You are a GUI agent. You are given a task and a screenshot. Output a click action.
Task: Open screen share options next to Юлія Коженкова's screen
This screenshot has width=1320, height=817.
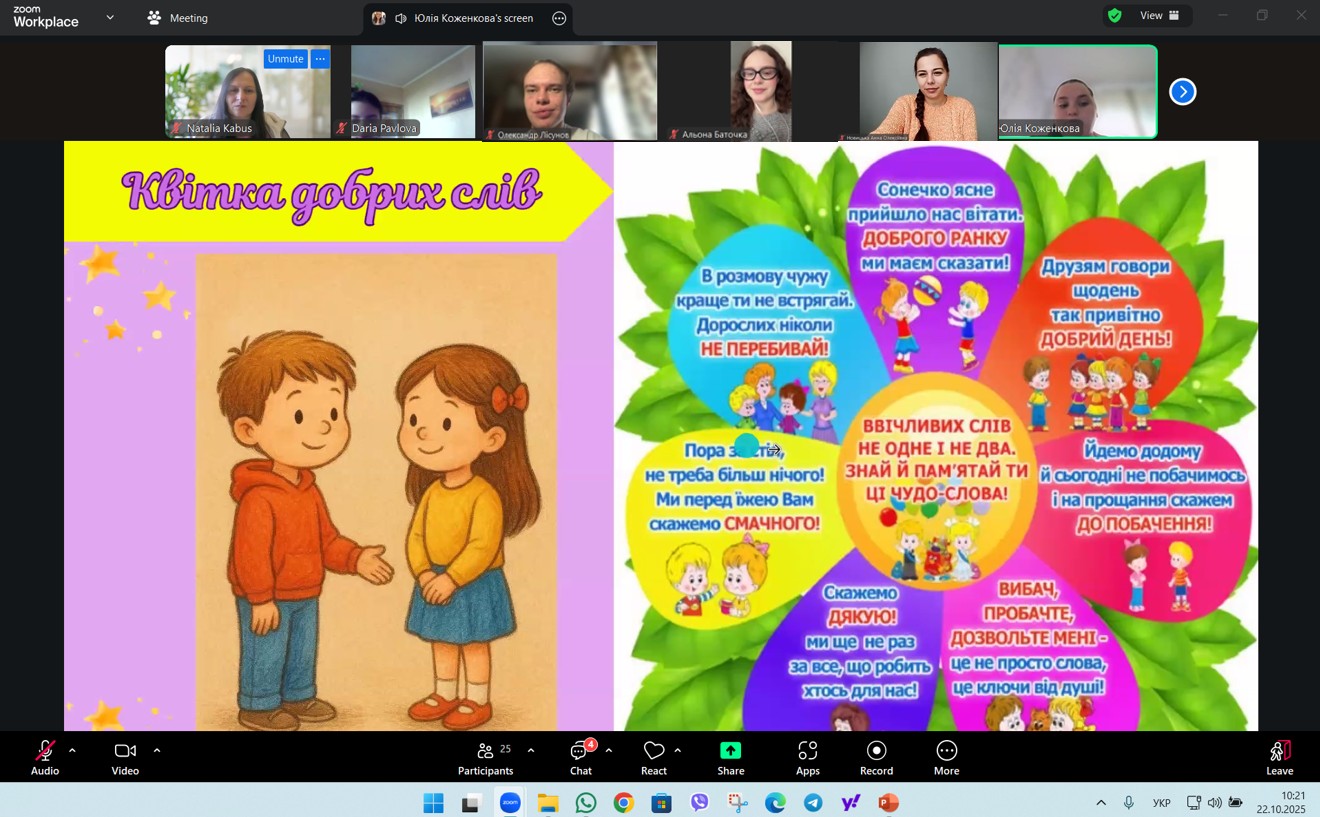click(x=559, y=18)
